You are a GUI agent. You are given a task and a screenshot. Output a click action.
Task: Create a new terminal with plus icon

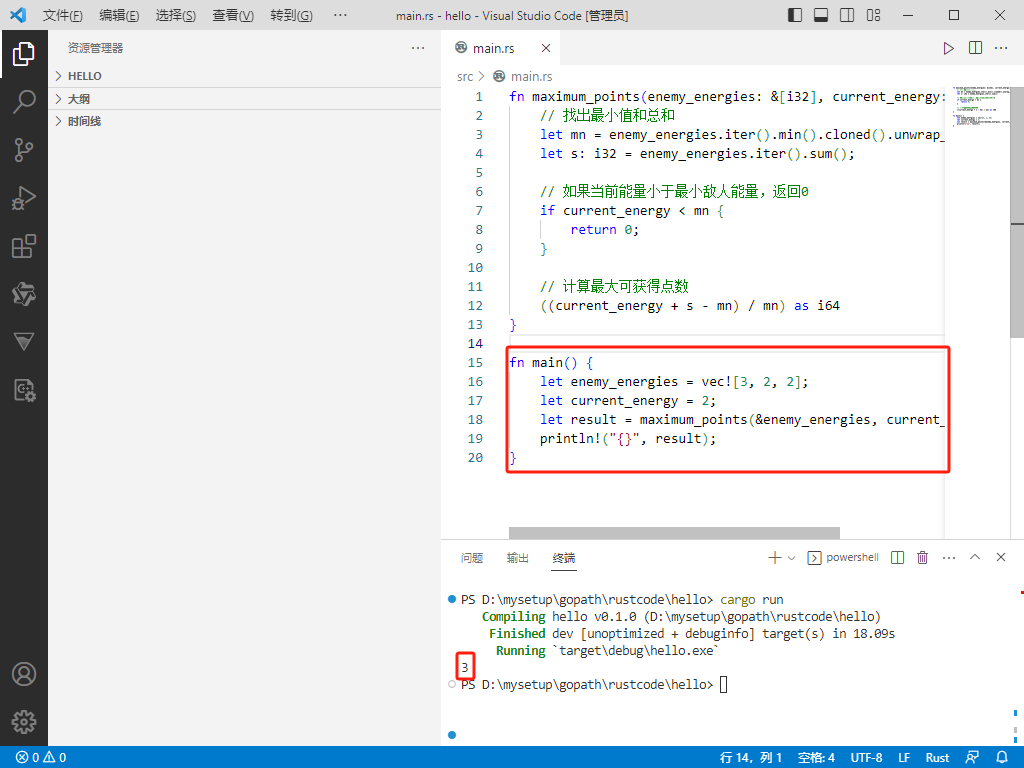[775, 557]
